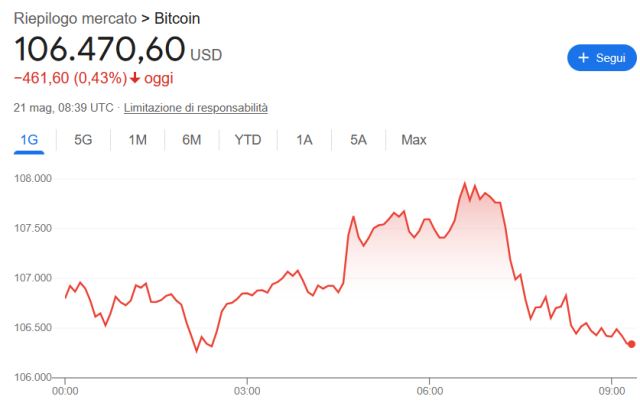Click the 06:00 label on the time axis
This screenshot has height=403, width=640.
(429, 391)
